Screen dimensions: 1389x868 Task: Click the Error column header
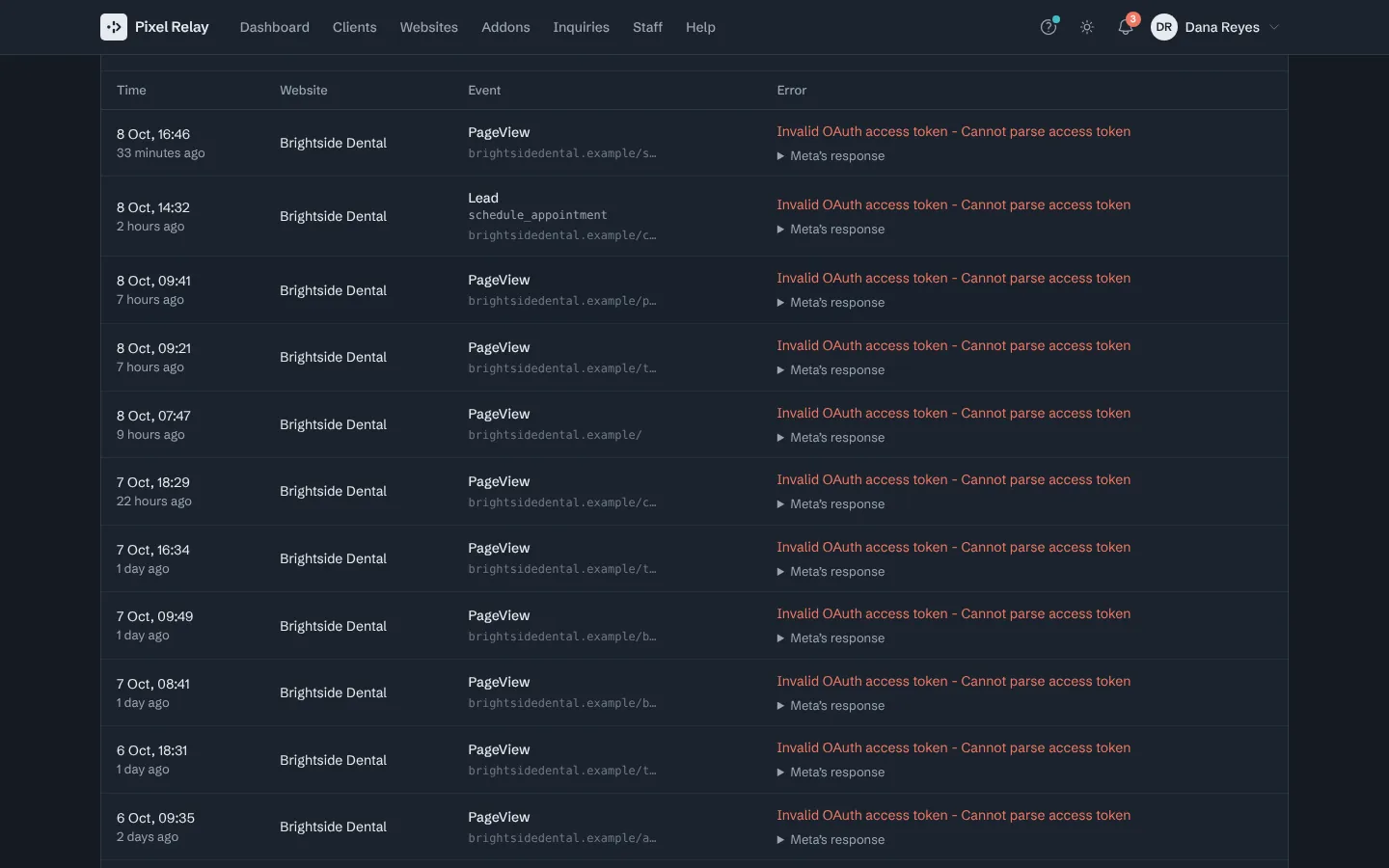click(792, 90)
